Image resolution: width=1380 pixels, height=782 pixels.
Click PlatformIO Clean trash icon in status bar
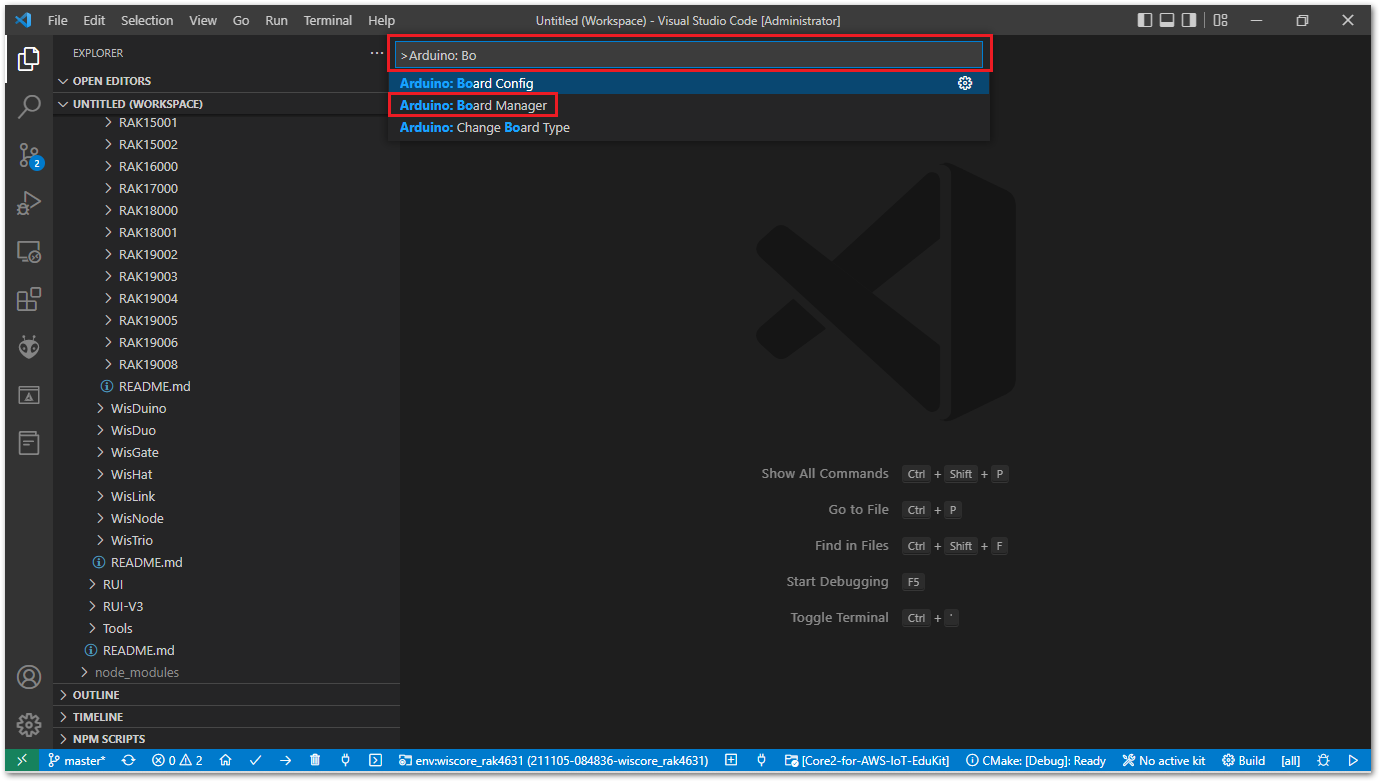coord(315,760)
